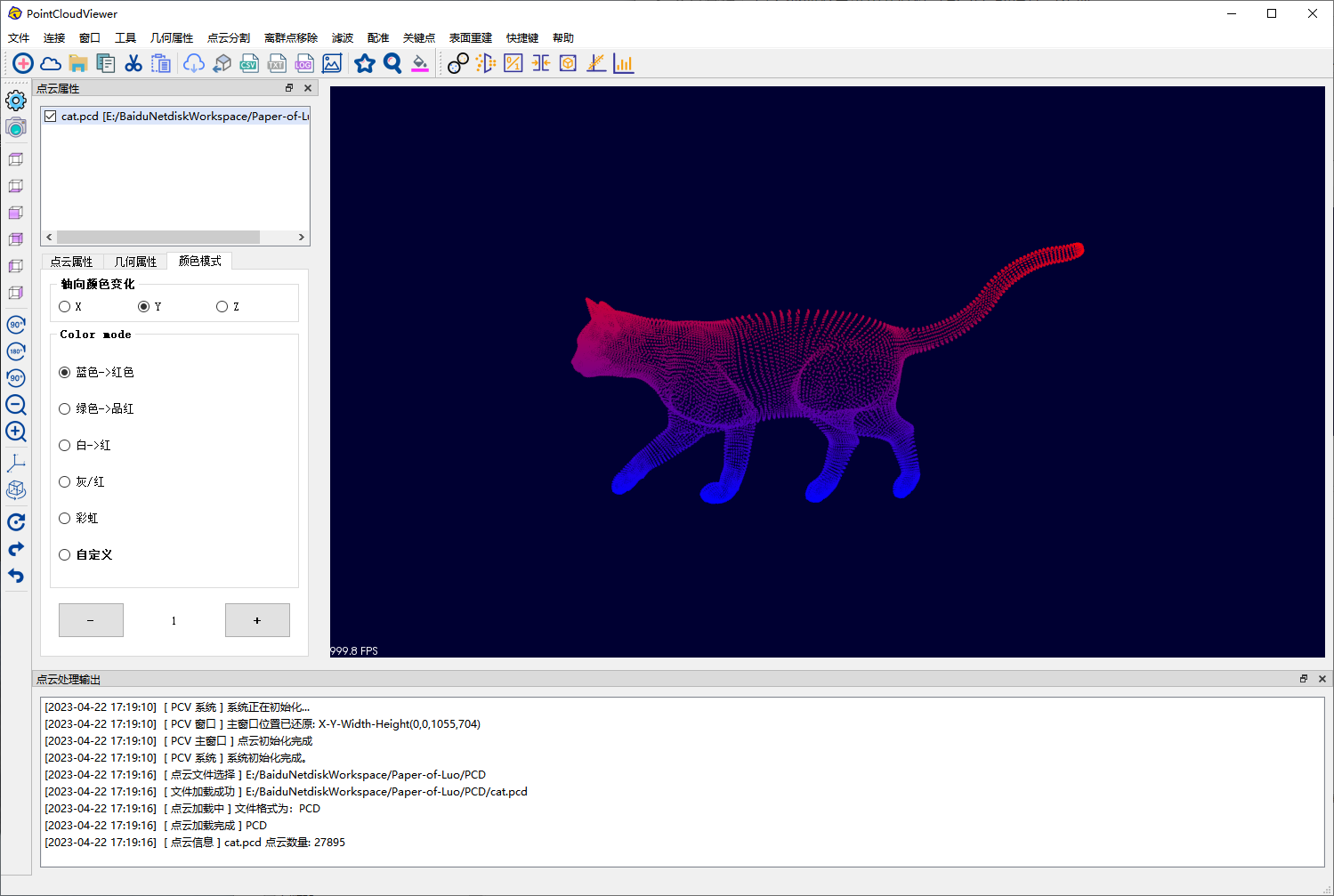Select the Y axis radio button

click(143, 306)
